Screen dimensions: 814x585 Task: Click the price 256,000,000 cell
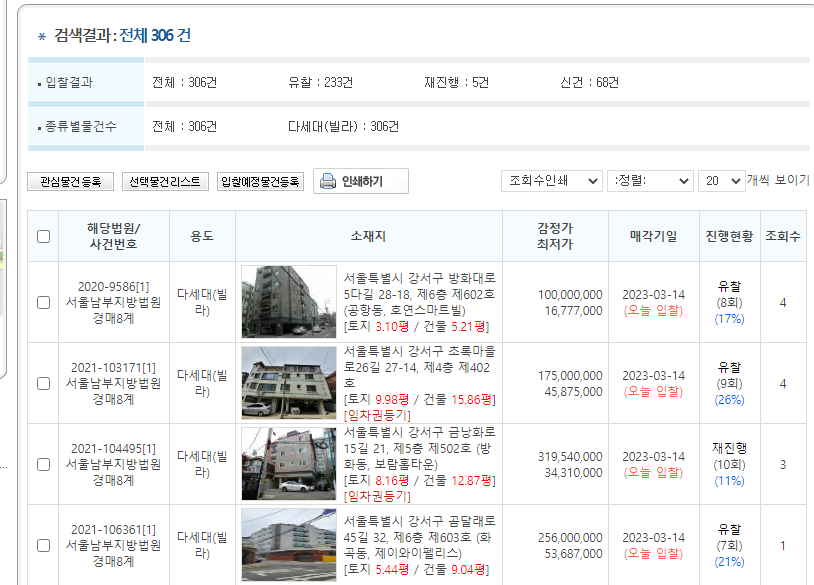tap(570, 538)
